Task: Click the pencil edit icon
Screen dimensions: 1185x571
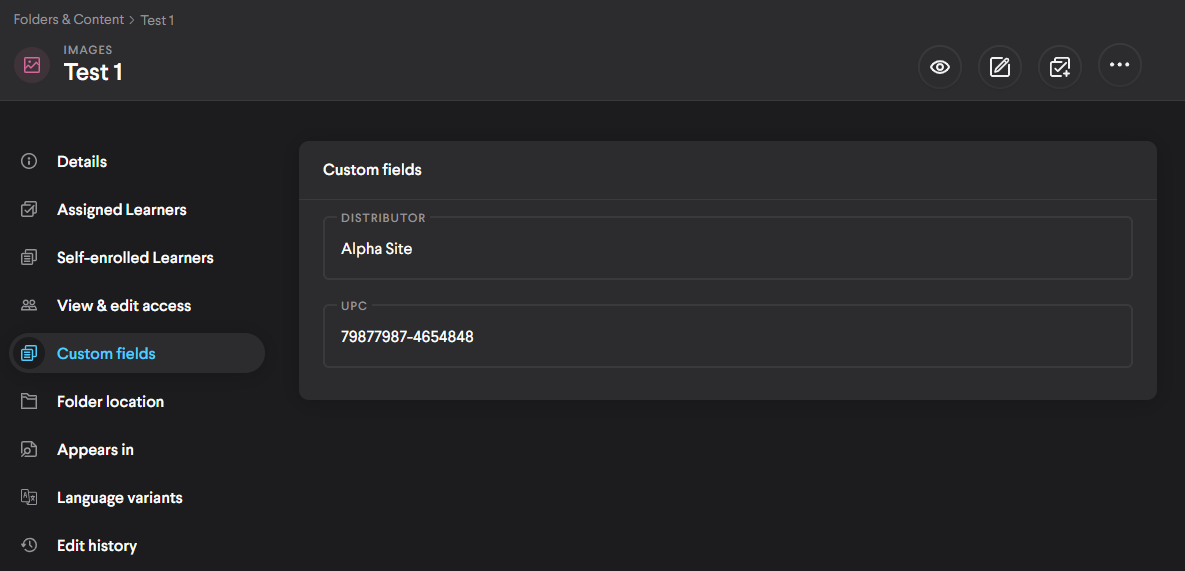Action: [999, 67]
